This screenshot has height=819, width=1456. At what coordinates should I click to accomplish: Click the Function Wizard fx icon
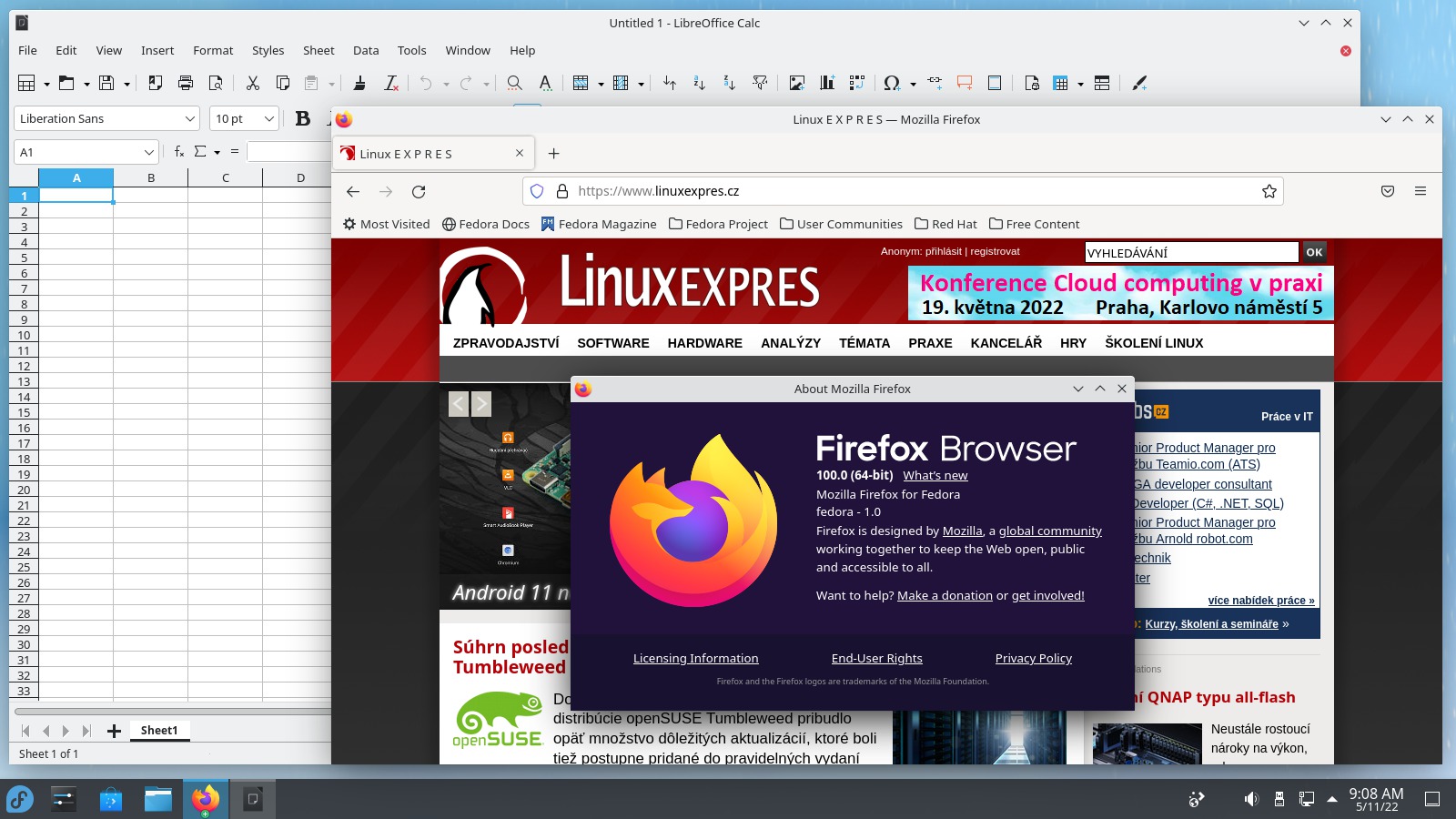point(179,152)
